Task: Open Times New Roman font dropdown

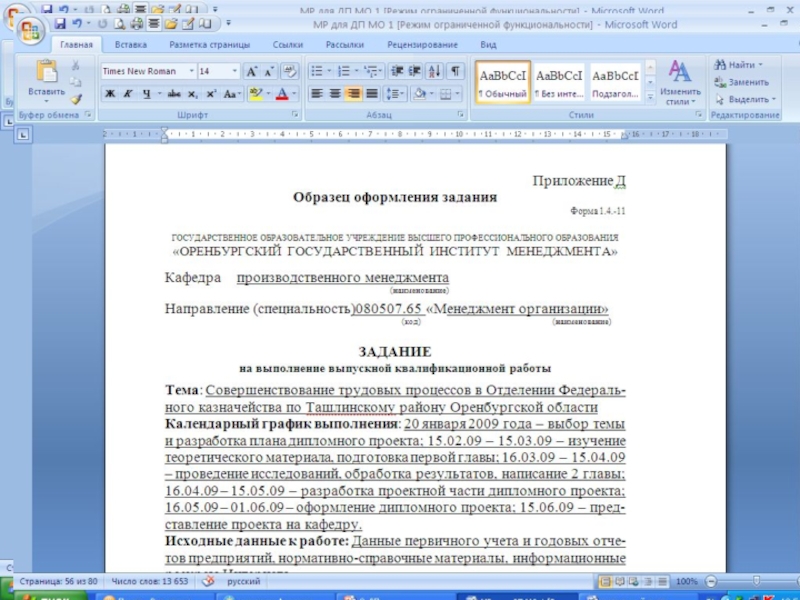Action: (x=192, y=71)
